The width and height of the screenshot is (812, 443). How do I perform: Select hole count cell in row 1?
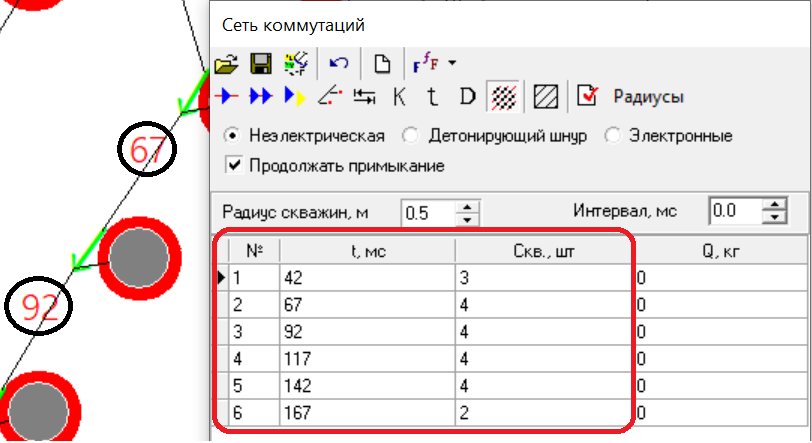coord(543,278)
